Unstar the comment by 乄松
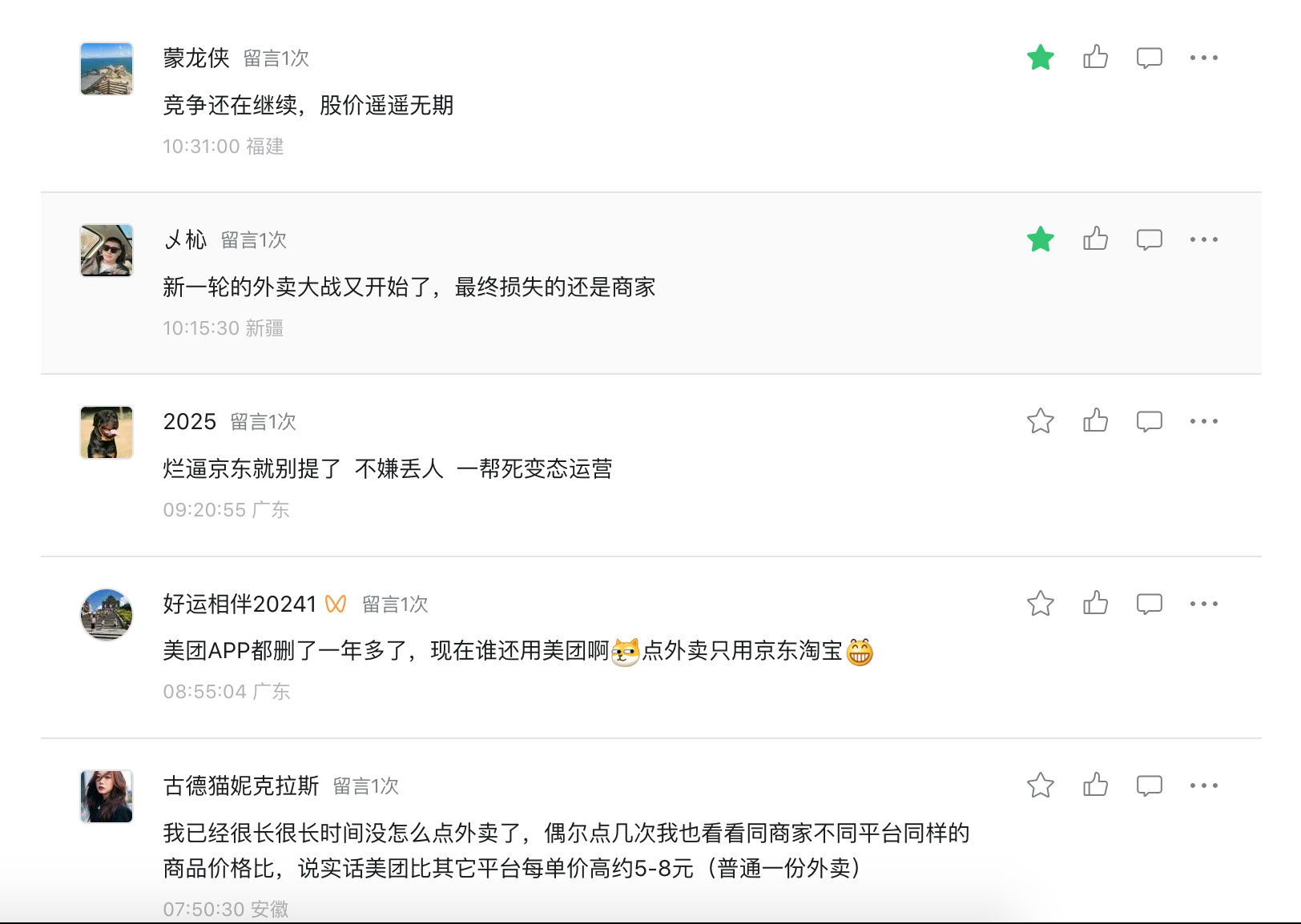This screenshot has width=1301, height=924. click(1040, 239)
